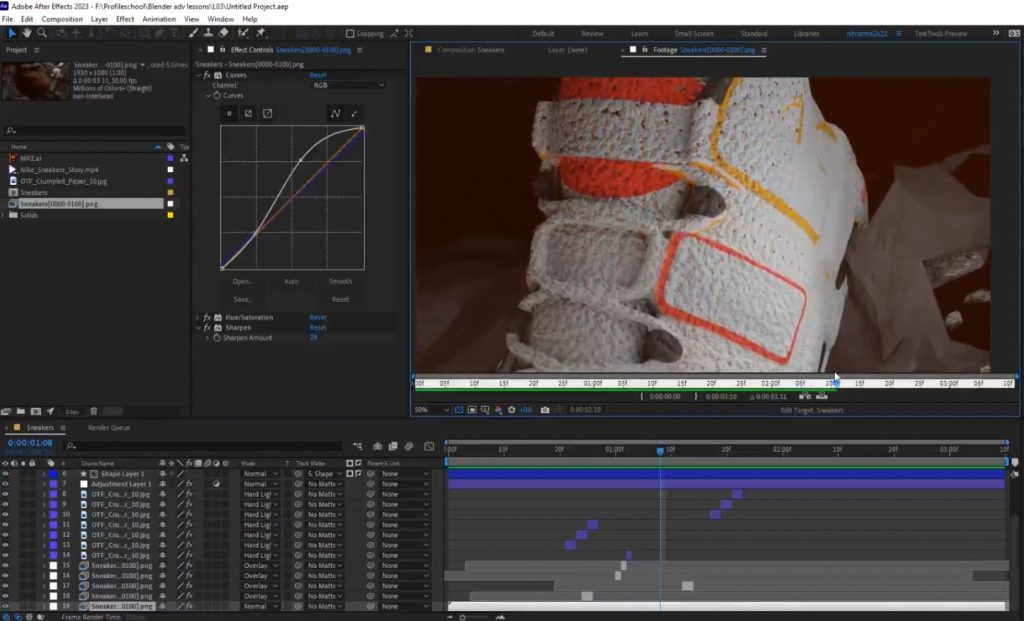
Task: Click the Save... button under Curves
Action: point(242,299)
